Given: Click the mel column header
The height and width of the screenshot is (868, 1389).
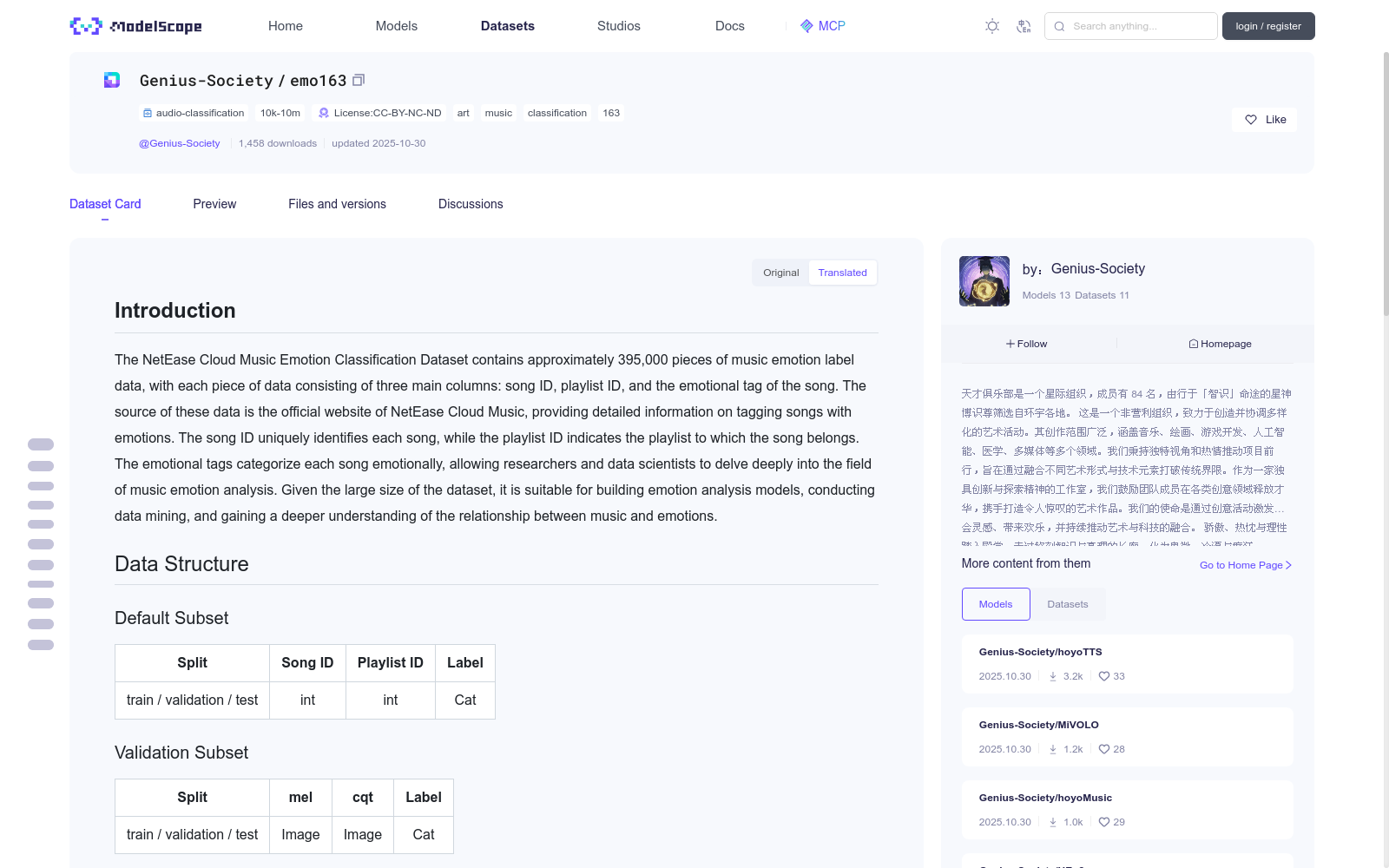Looking at the screenshot, I should tap(300, 798).
